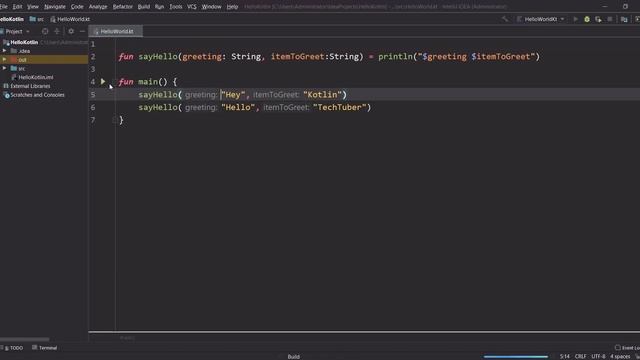Viewport: 640px width, 360px height.
Task: Expand the src folder arrow
Action: (x=4, y=68)
